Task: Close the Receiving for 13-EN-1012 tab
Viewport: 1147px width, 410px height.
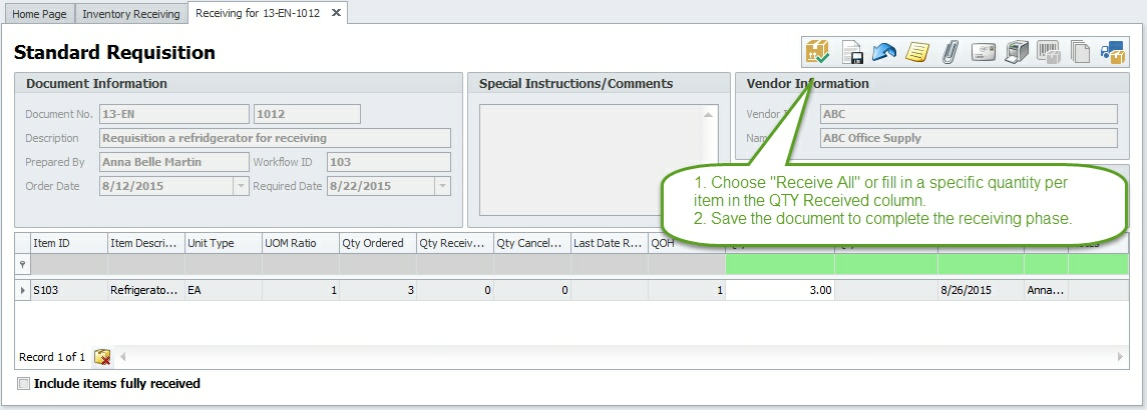Action: tap(336, 13)
